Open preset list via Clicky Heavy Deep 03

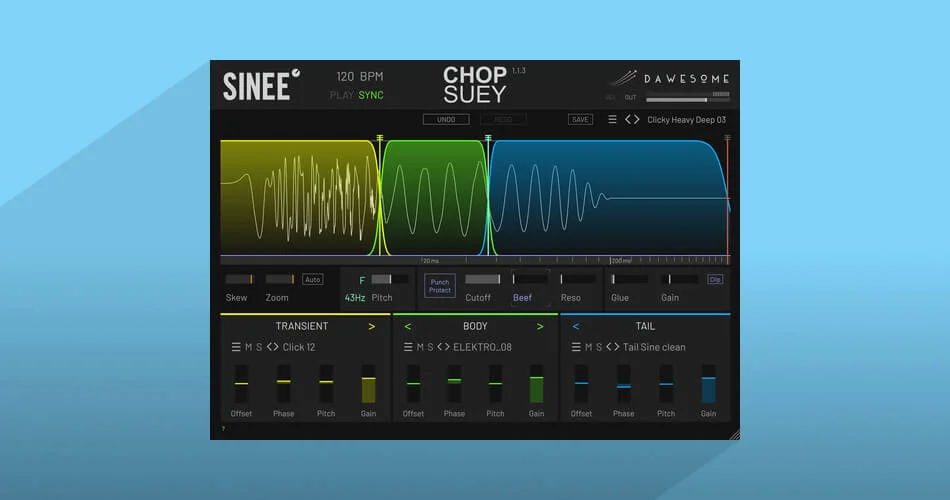[x=686, y=119]
